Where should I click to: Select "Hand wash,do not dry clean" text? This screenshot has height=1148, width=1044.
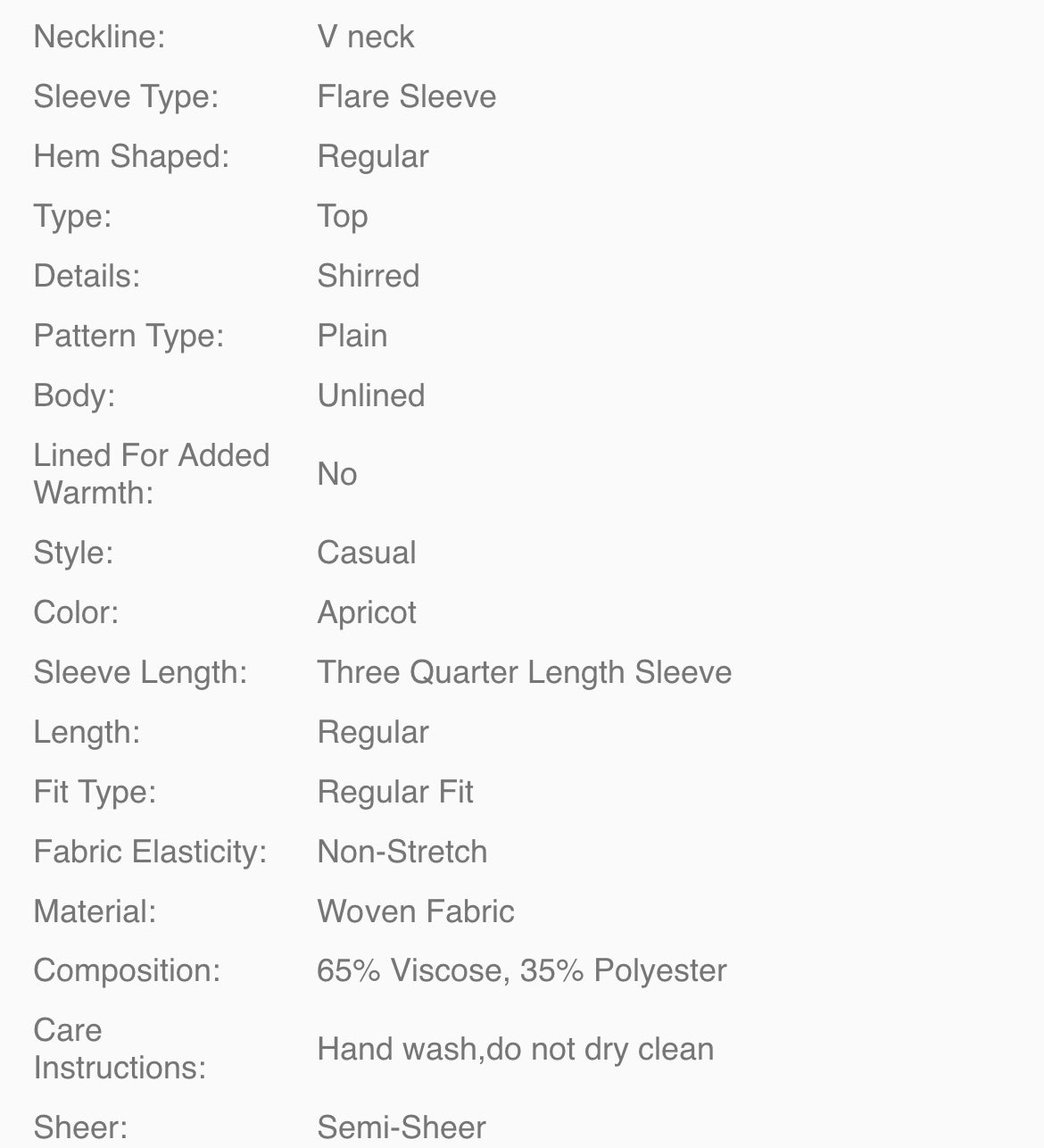point(515,1049)
